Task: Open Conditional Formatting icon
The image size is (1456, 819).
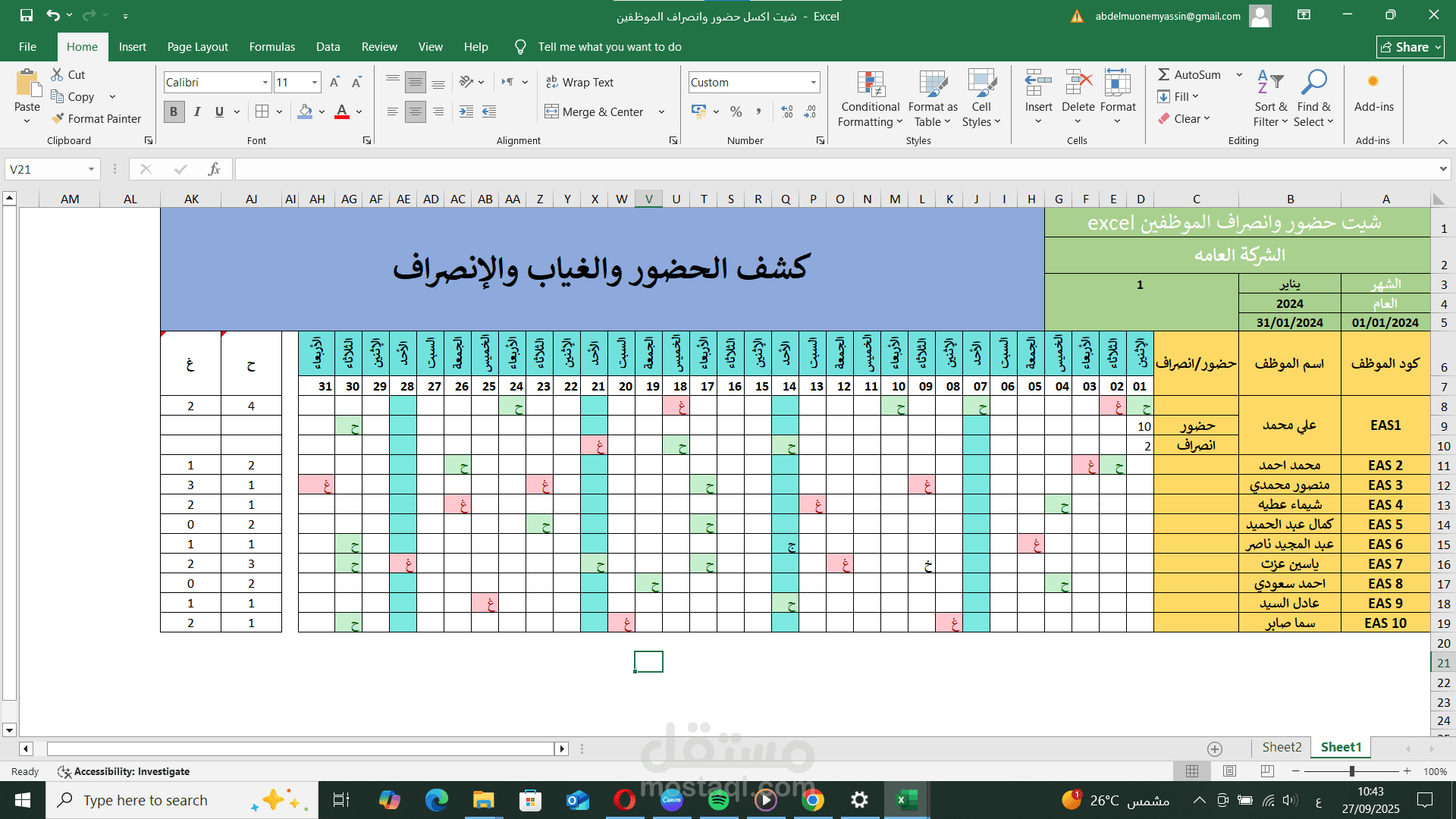Action: 871,83
